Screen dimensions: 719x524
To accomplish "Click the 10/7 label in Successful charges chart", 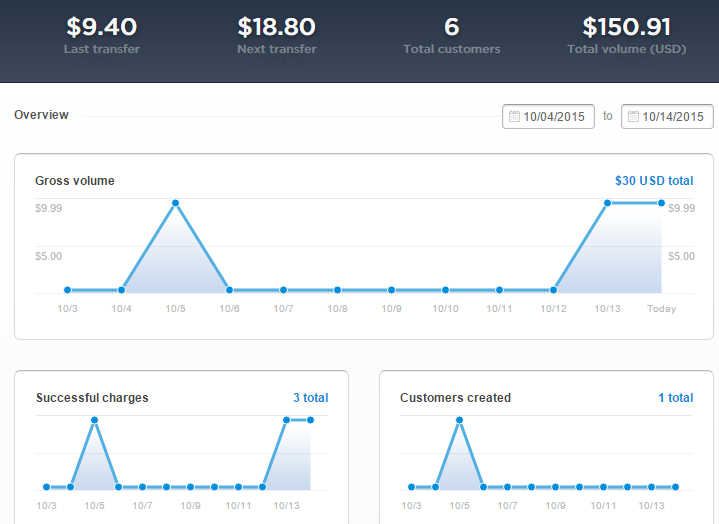I will (143, 505).
